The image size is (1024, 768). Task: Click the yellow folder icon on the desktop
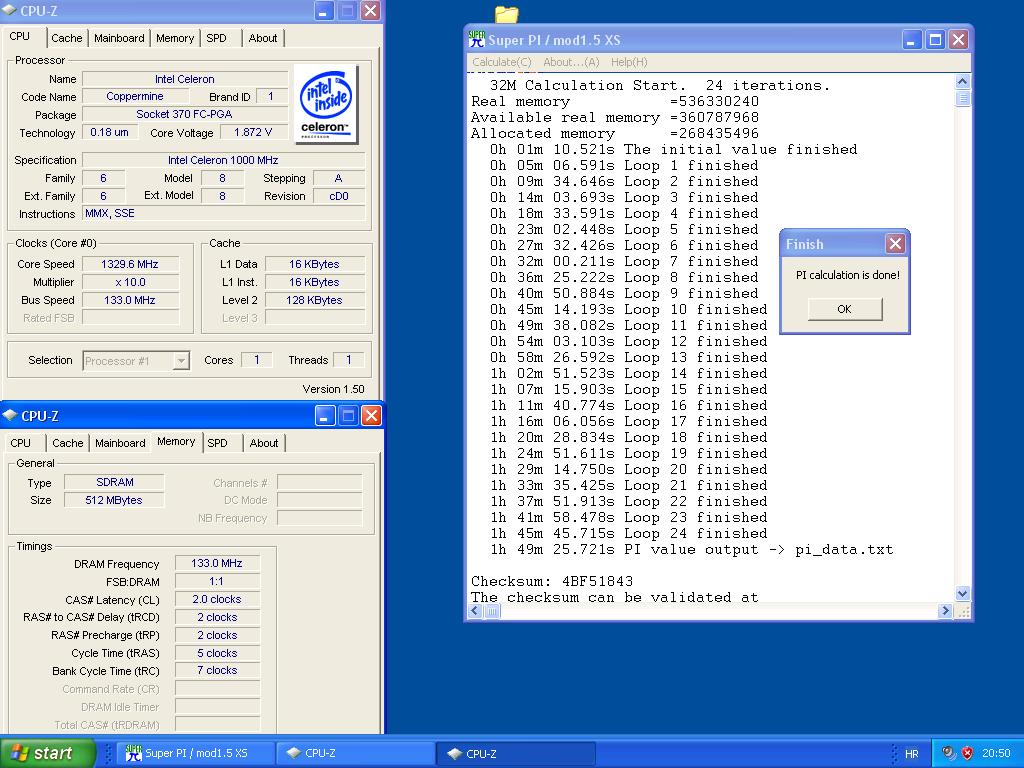[506, 13]
